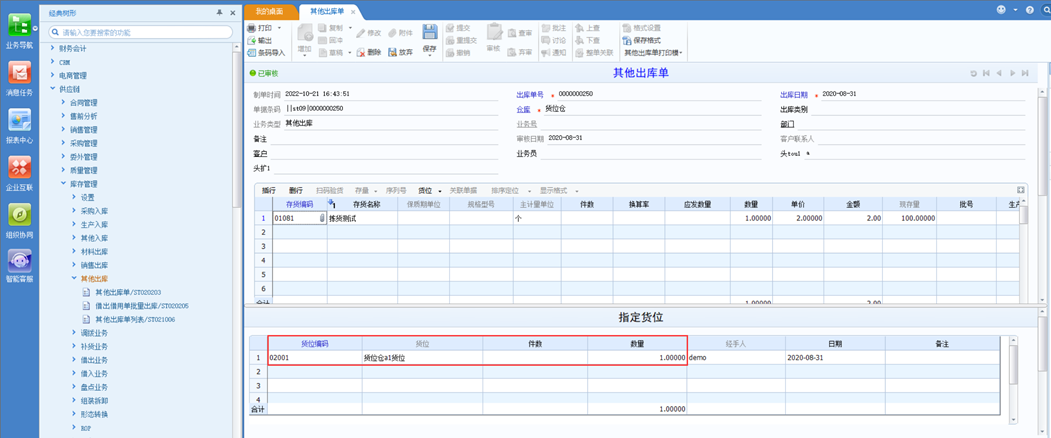Image resolution: width=1051 pixels, height=438 pixels.
Task: Click 整单关联 in the toolbar
Action: pyautogui.click(x=594, y=52)
